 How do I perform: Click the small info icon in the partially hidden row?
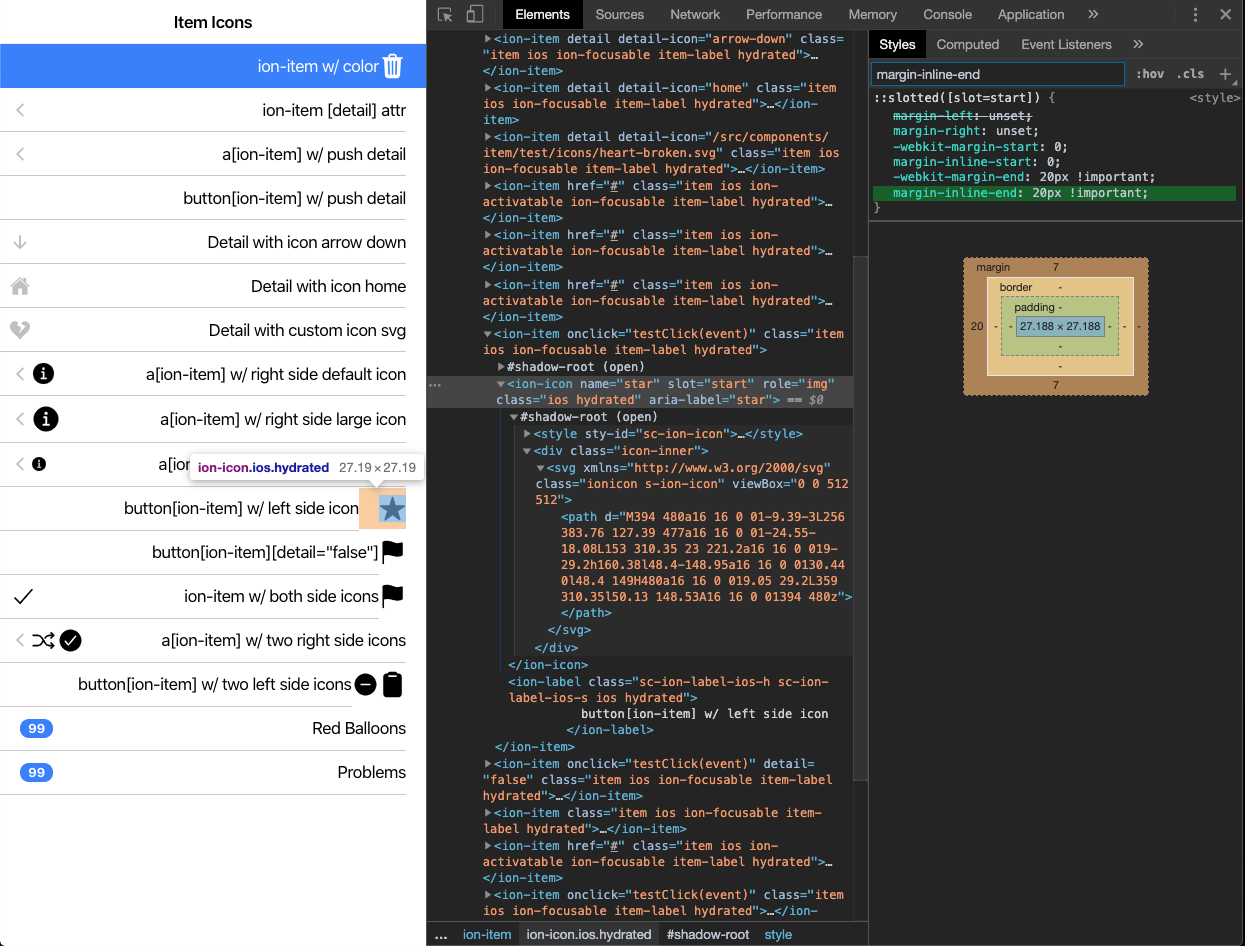39,464
